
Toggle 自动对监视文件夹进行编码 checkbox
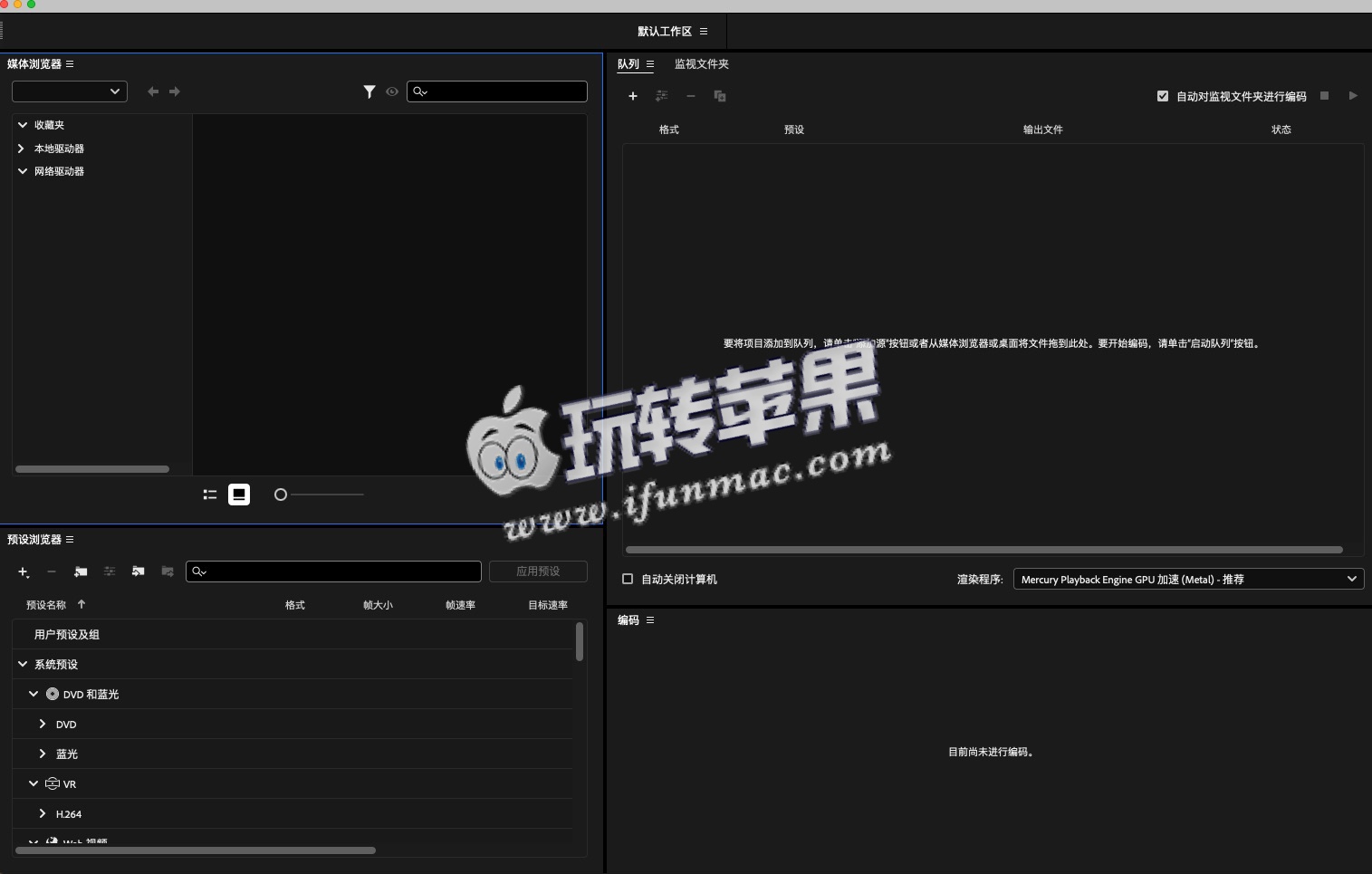(x=1163, y=96)
